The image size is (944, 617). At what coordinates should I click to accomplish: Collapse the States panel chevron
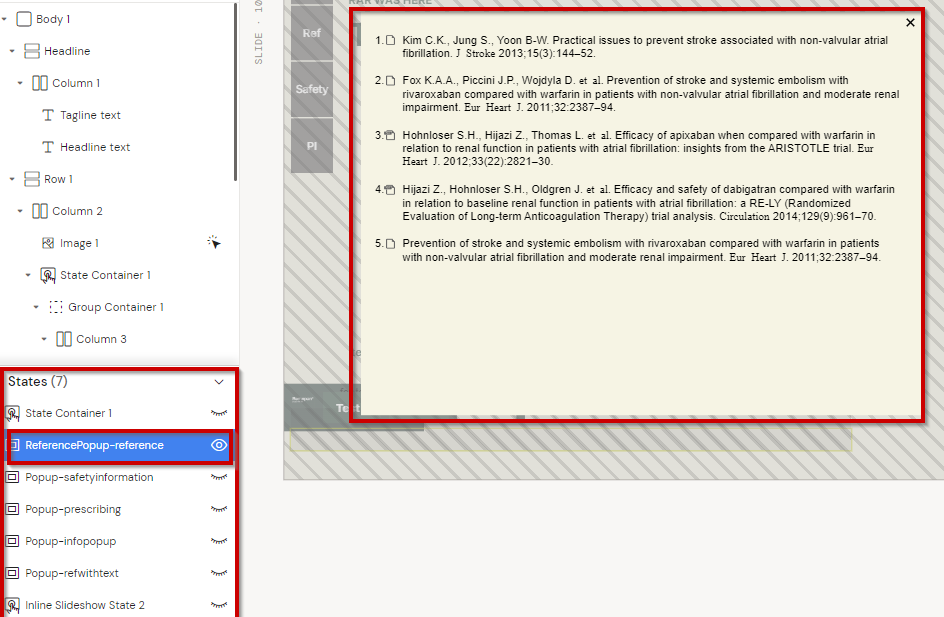(219, 381)
